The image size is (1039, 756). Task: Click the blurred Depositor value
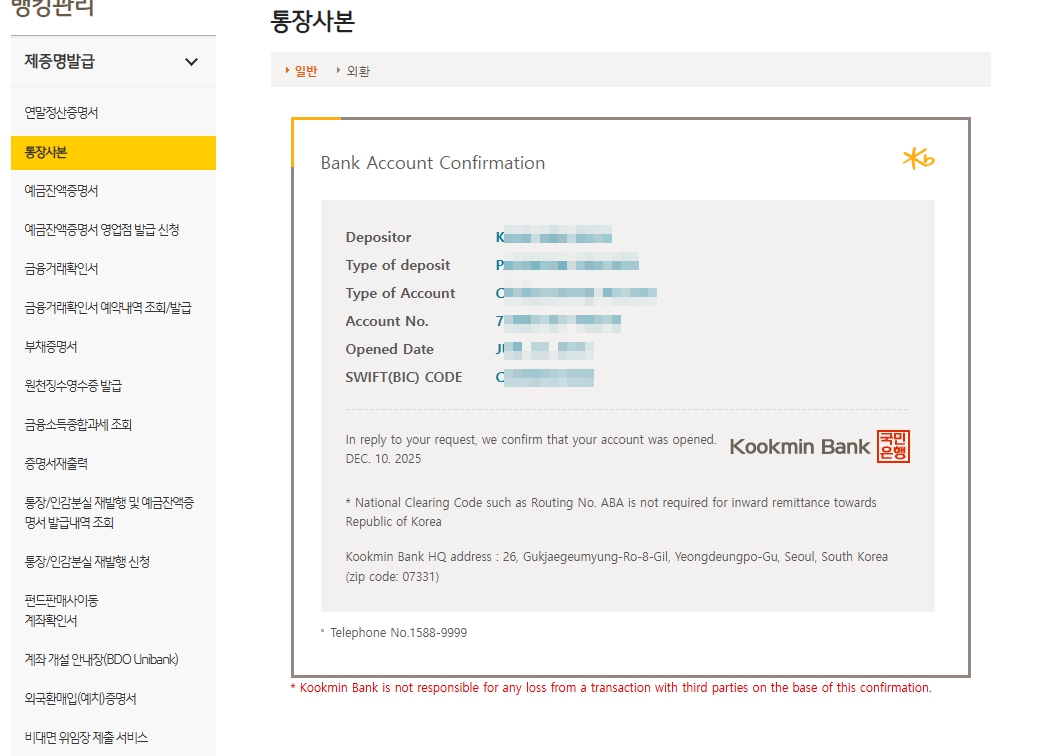(x=554, y=237)
